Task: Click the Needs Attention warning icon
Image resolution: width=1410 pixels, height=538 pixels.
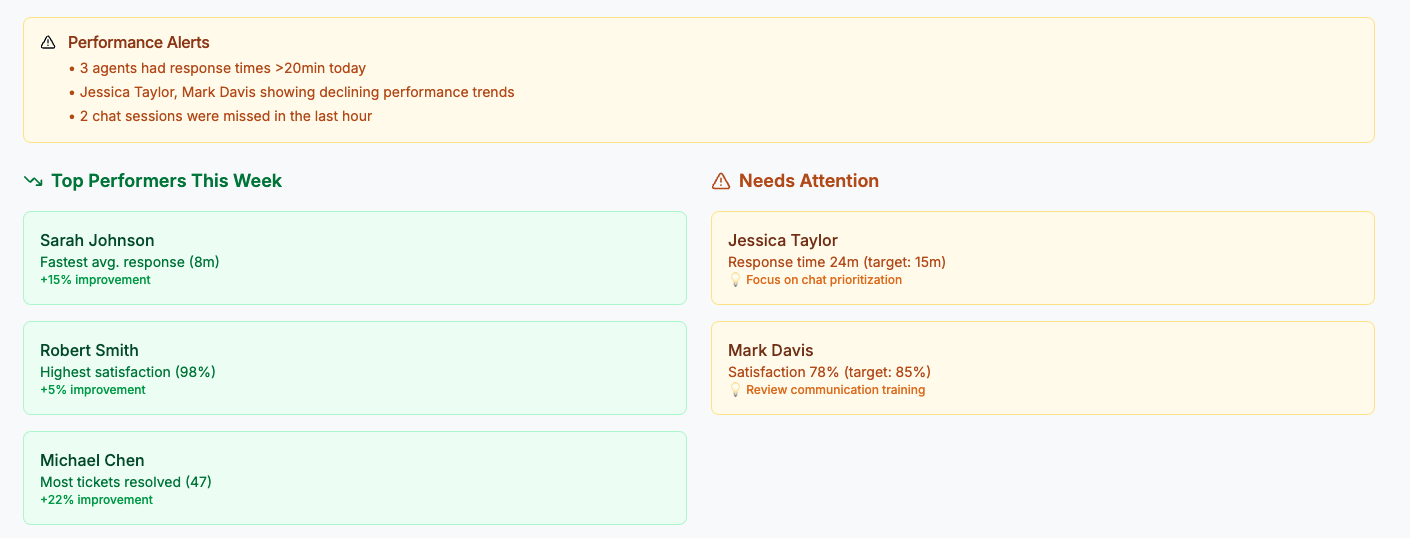Action: click(721, 181)
